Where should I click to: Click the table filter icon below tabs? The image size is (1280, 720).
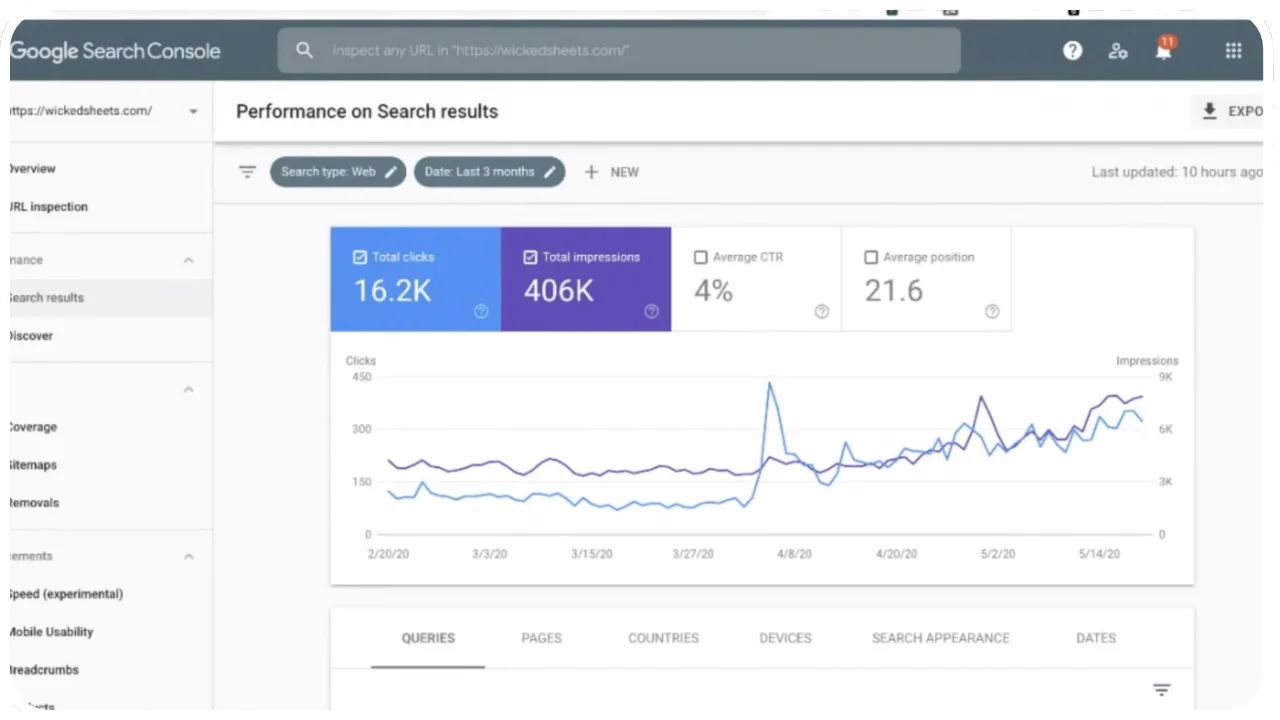1161,690
